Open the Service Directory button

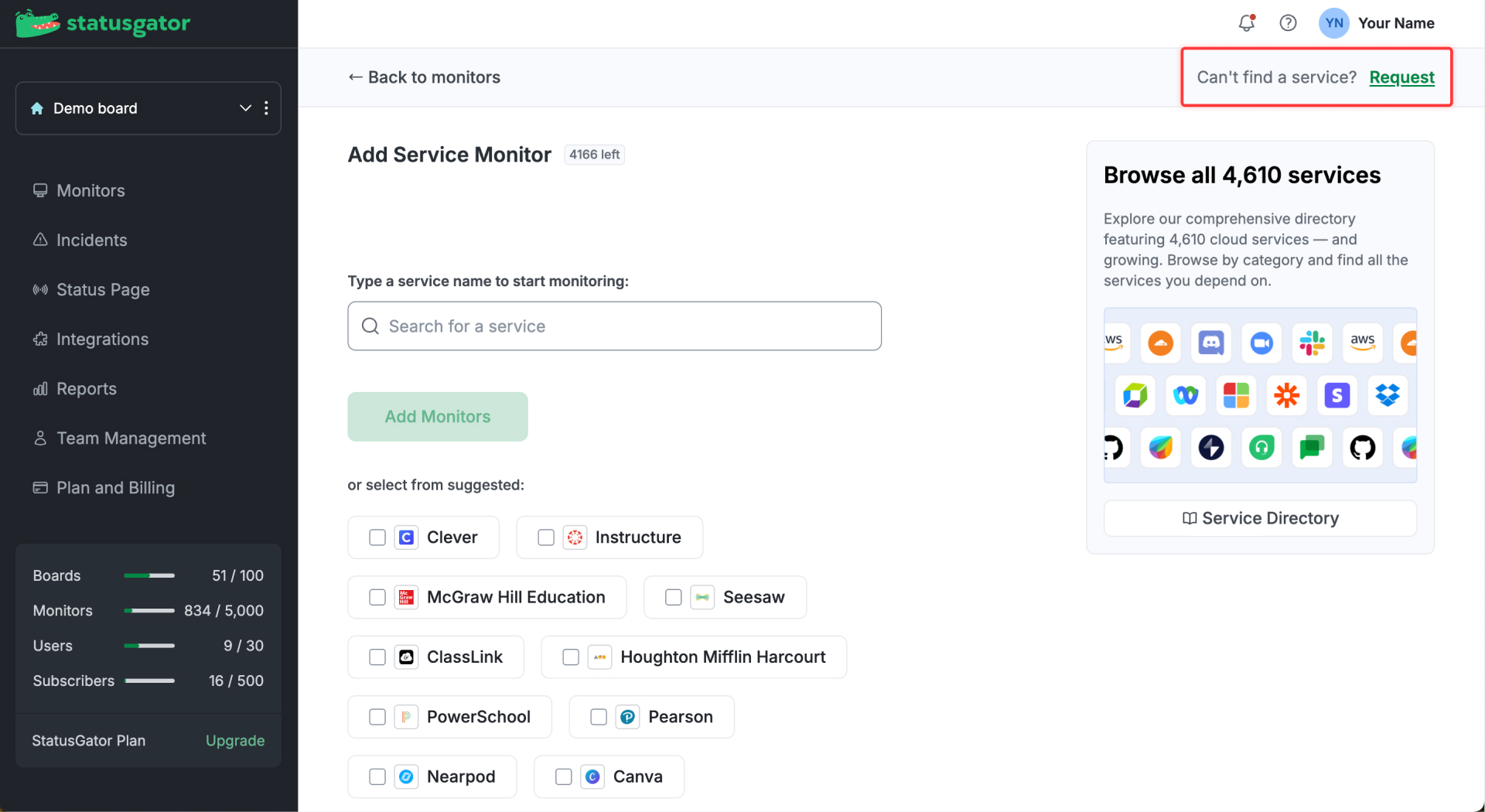[1260, 518]
